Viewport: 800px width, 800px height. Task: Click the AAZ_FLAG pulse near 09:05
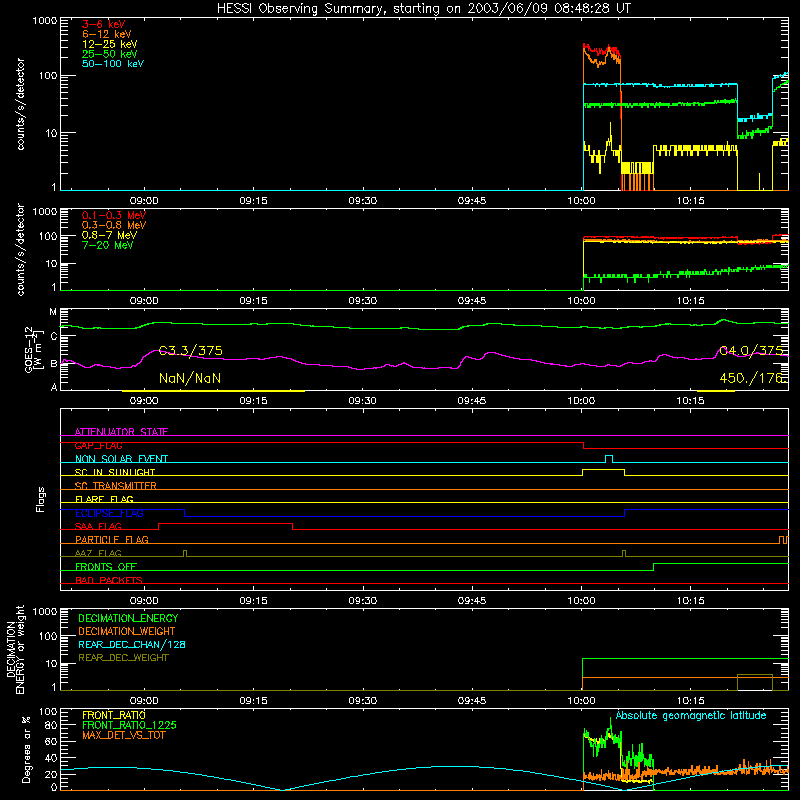pyautogui.click(x=185, y=553)
